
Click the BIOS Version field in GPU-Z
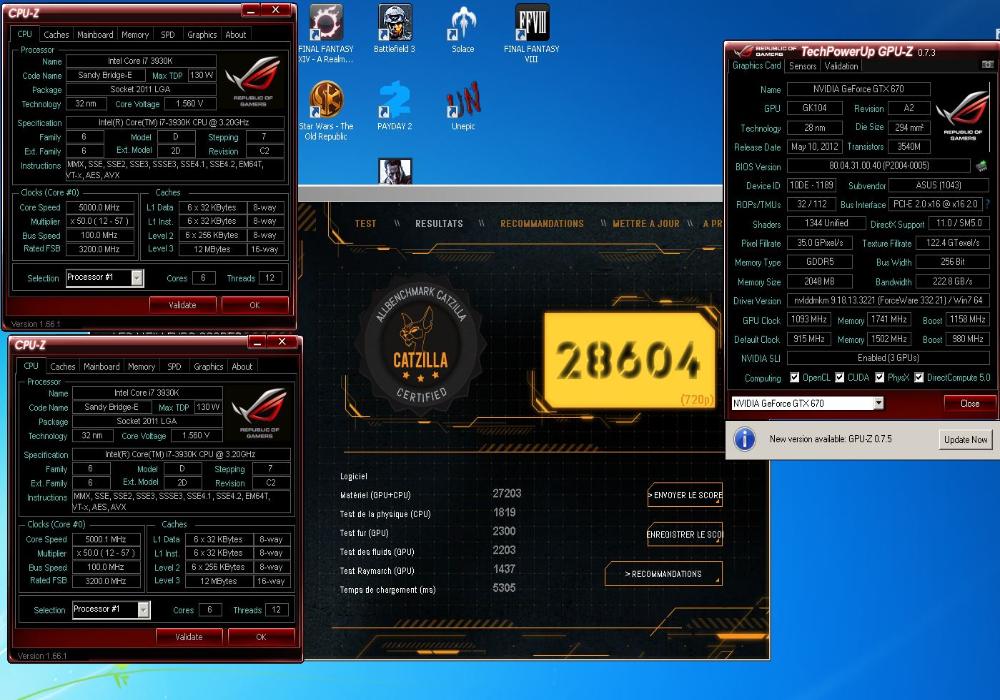pyautogui.click(x=879, y=166)
